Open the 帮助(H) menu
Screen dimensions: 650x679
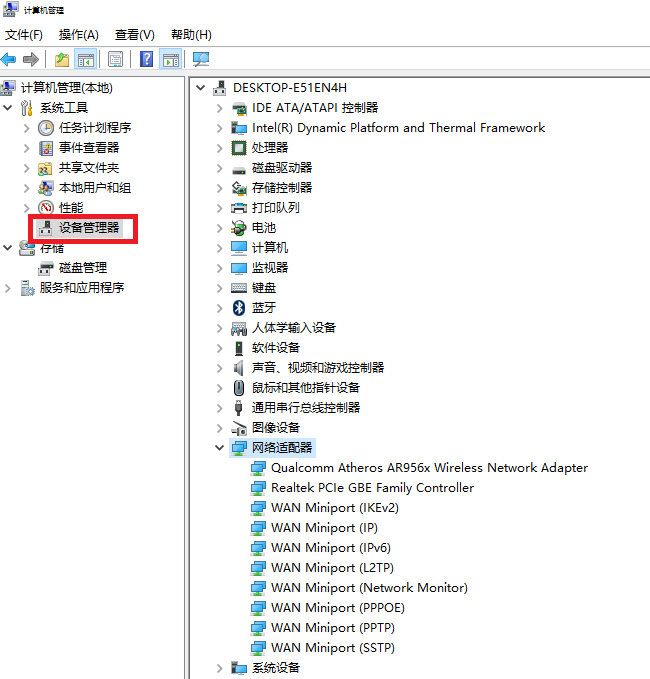click(x=191, y=35)
